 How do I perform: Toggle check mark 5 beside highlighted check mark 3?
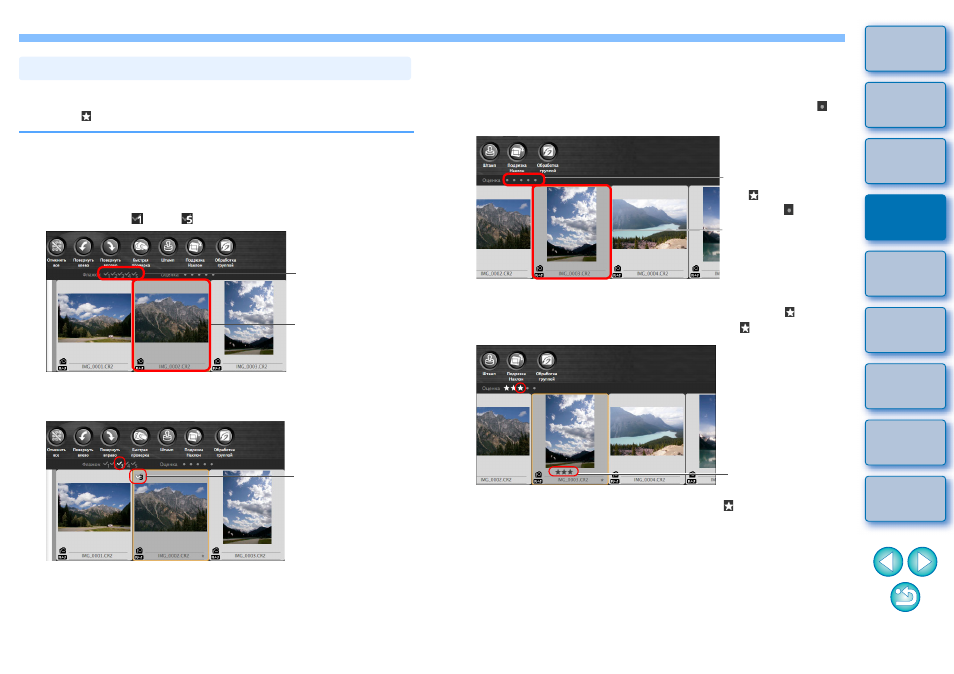click(x=134, y=464)
